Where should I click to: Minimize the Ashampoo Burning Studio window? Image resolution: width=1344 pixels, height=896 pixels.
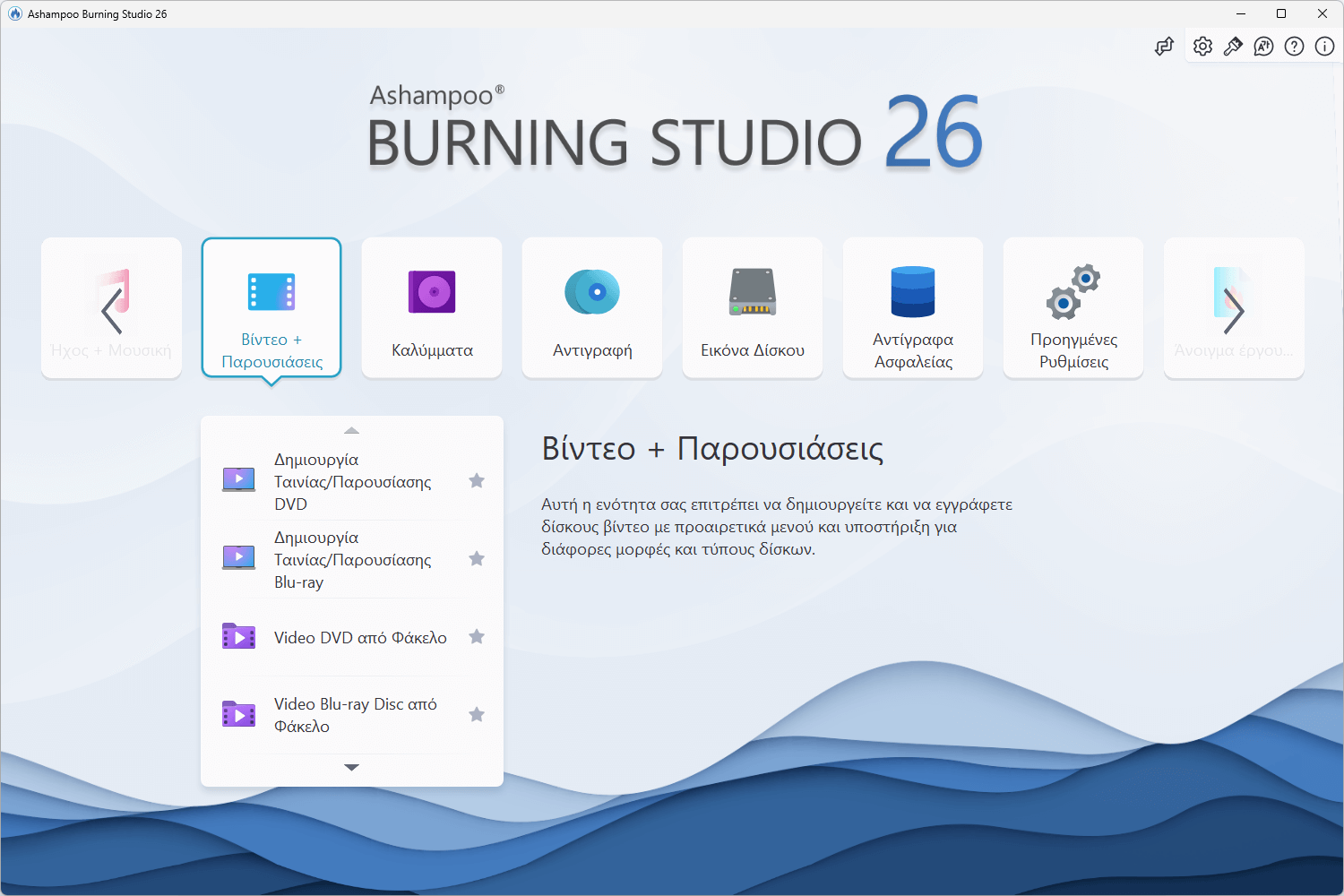tap(1241, 13)
